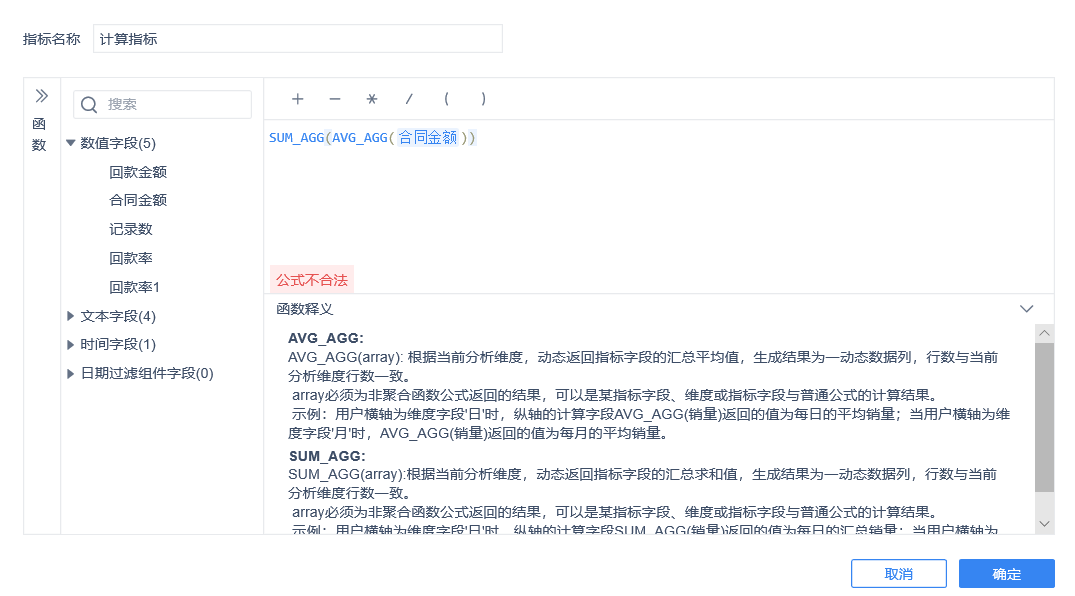Expand the 时间字段(1) group
The image size is (1075, 596).
pos(71,344)
